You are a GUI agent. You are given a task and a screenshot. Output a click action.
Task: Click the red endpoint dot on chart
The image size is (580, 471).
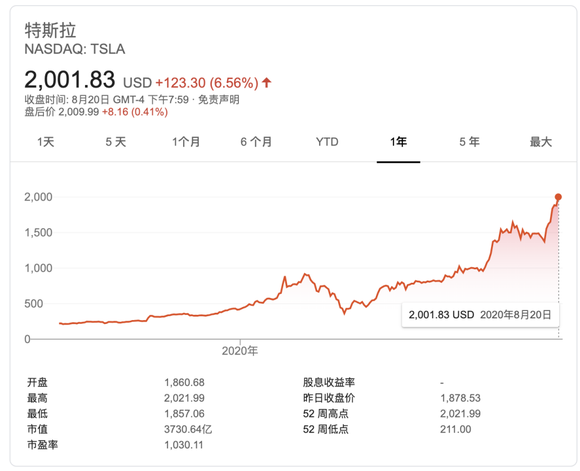point(558,197)
